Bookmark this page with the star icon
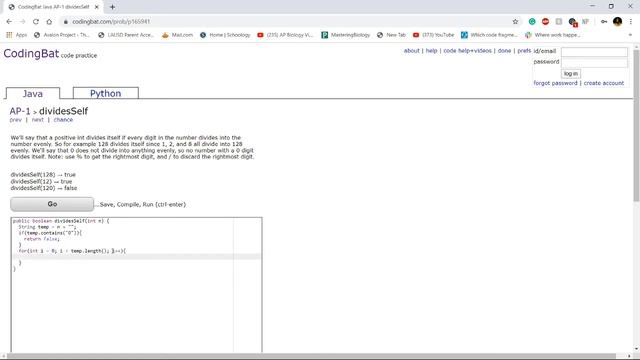Image resolution: width=640 pixels, height=360 pixels. (x=515, y=22)
